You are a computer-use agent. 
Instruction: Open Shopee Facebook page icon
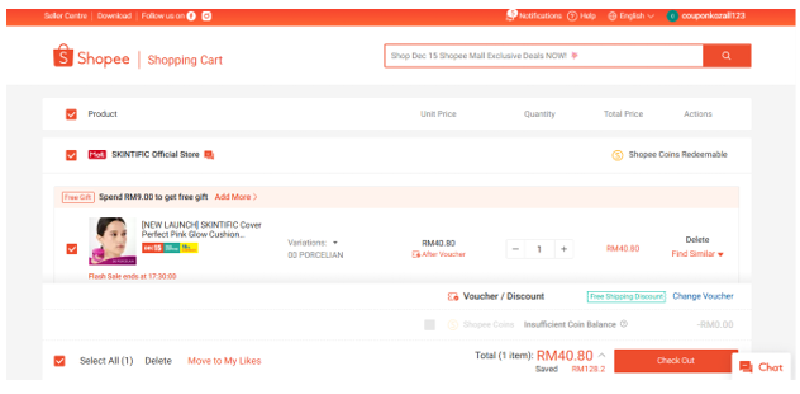pos(191,16)
